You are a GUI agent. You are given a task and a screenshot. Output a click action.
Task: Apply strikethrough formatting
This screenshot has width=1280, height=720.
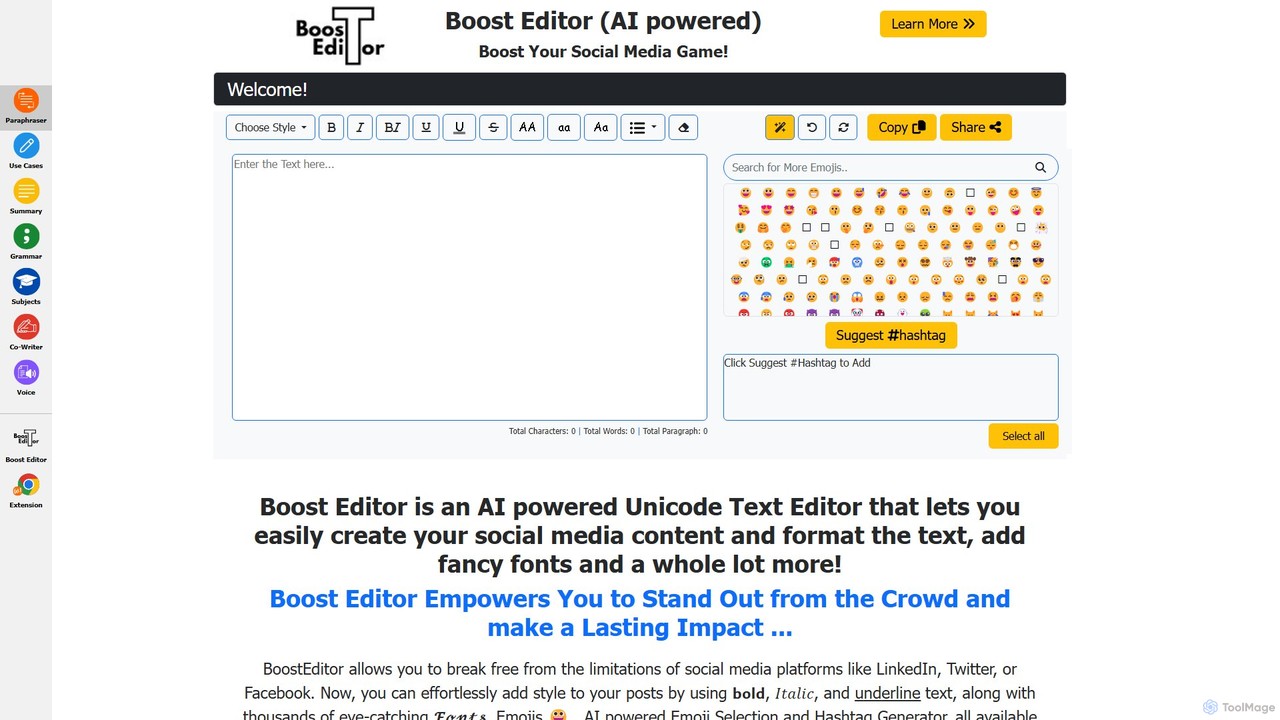493,127
